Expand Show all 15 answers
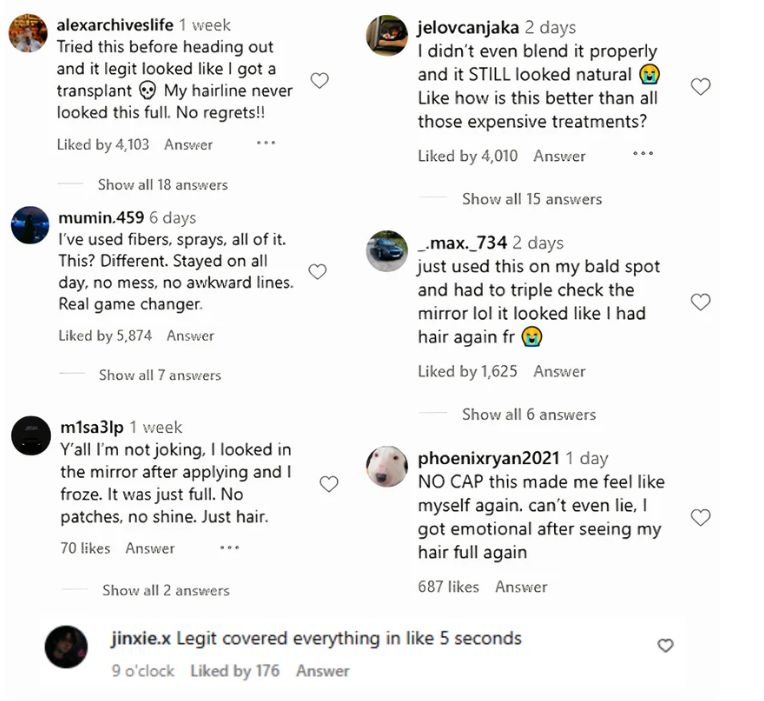 [x=531, y=199]
